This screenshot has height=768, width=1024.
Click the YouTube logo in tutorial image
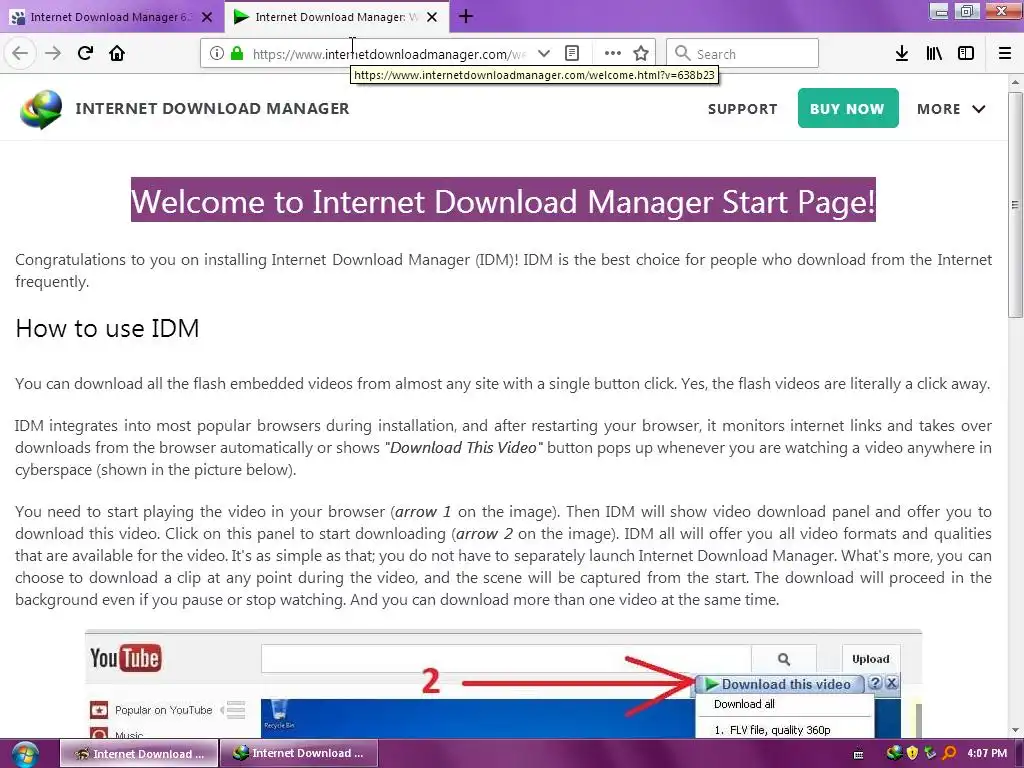[x=125, y=658]
